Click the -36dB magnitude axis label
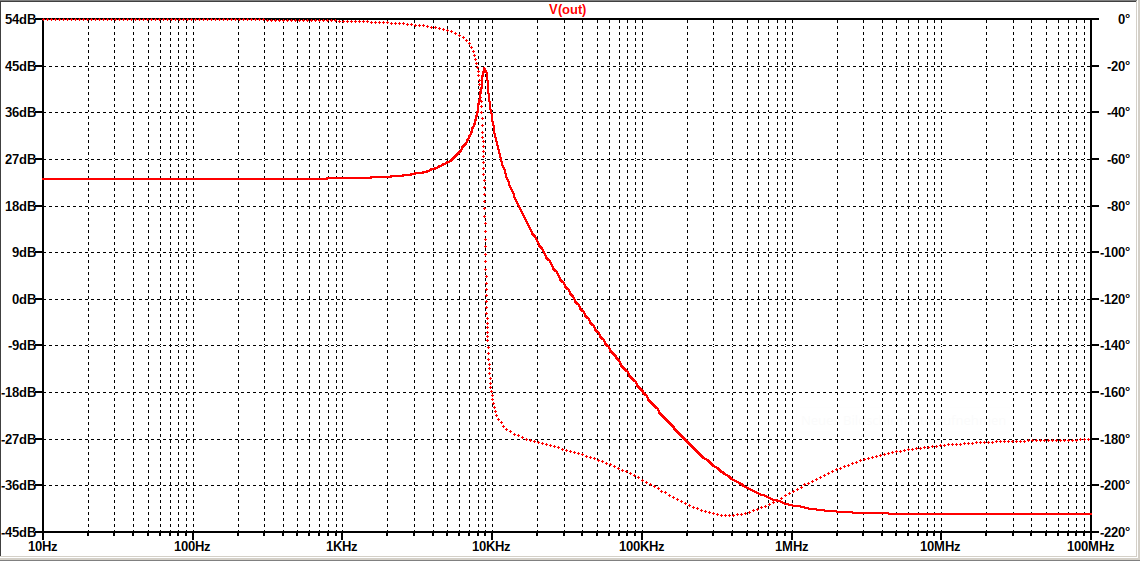 (17, 485)
